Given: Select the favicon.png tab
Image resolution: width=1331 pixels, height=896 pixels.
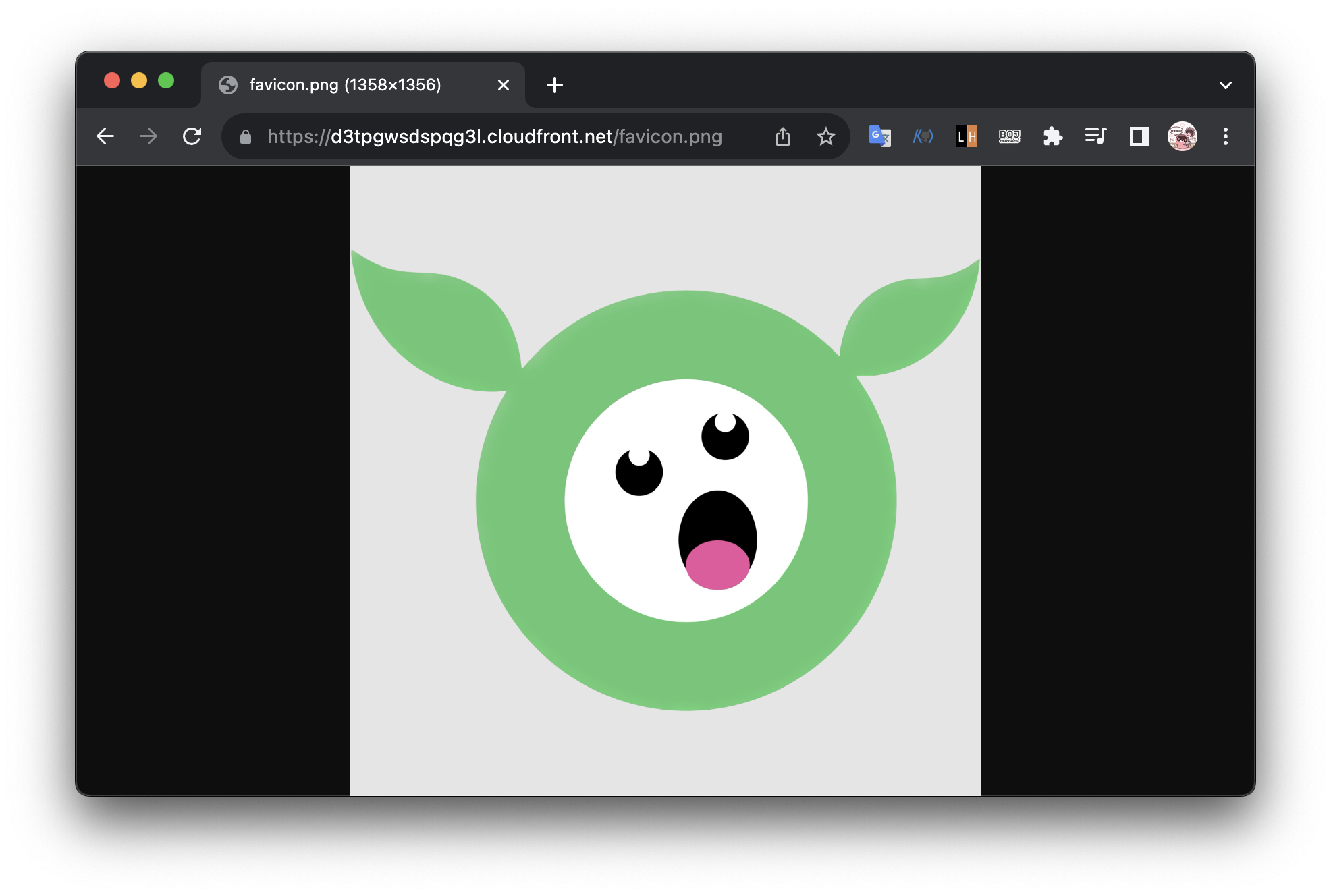Looking at the screenshot, I should click(345, 85).
